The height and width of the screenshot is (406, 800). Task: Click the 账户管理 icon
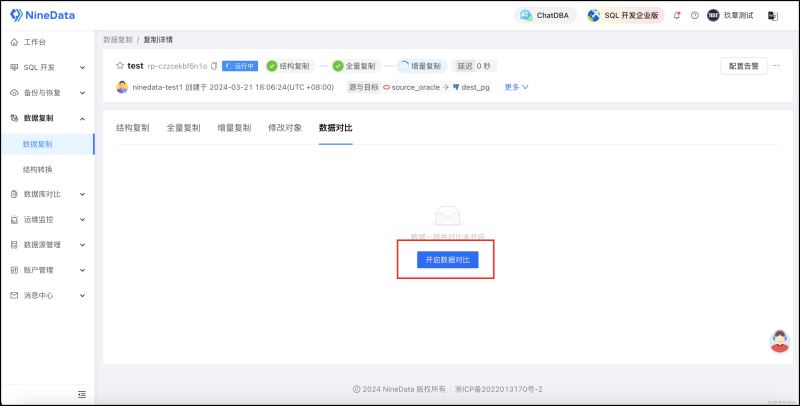click(14, 270)
